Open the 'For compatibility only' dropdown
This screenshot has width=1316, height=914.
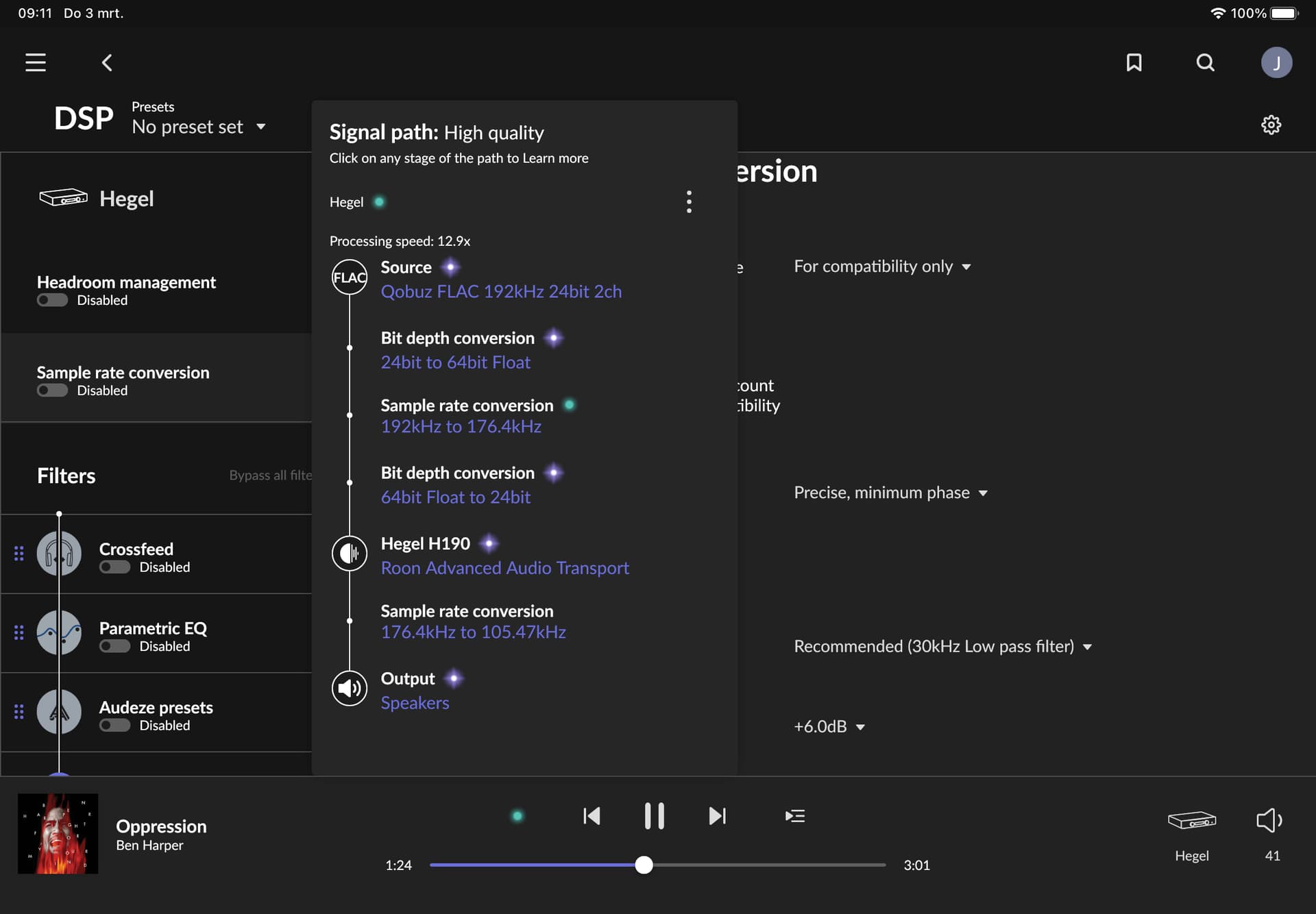click(x=883, y=267)
